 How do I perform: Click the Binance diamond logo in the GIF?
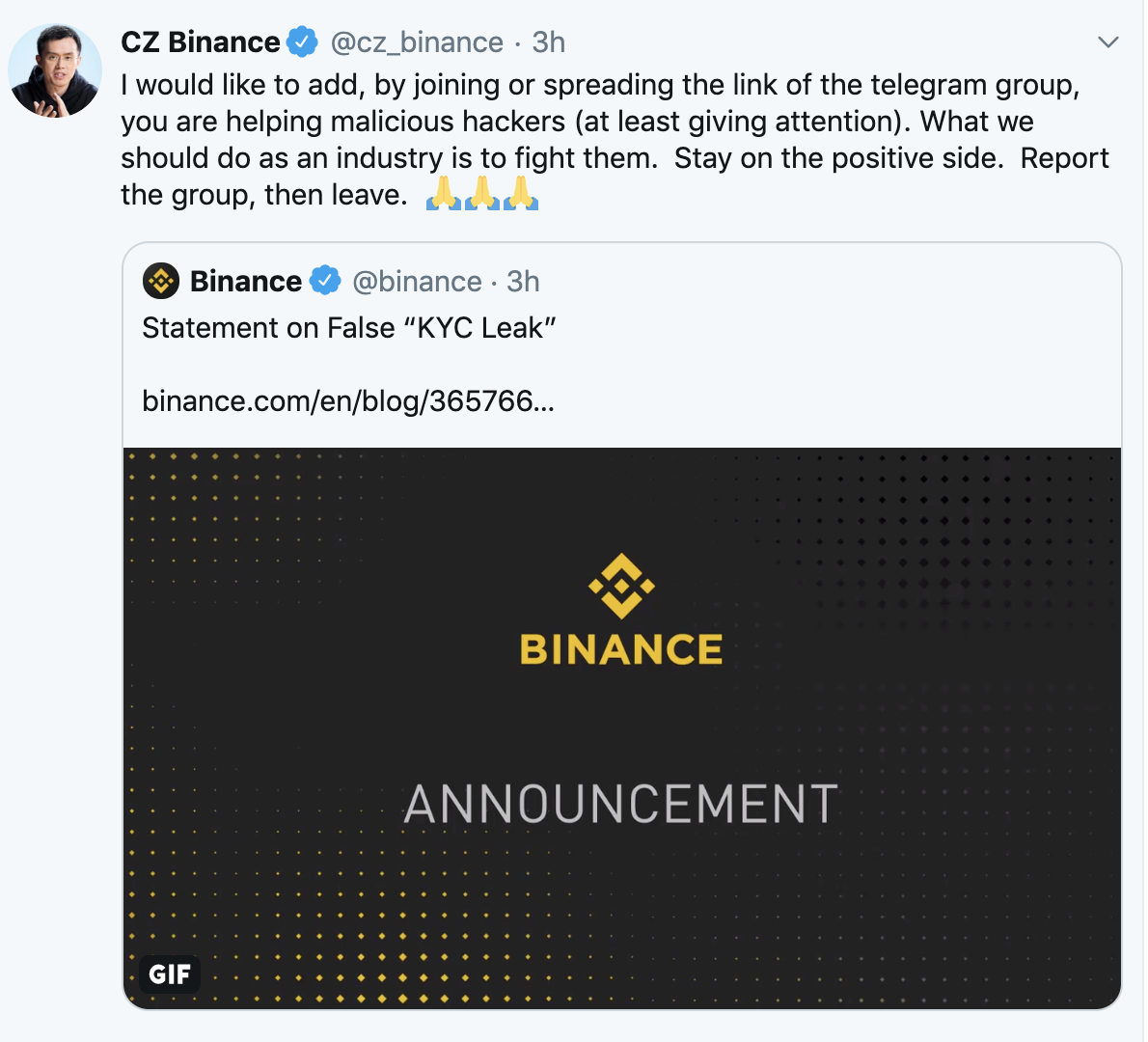pos(621,586)
